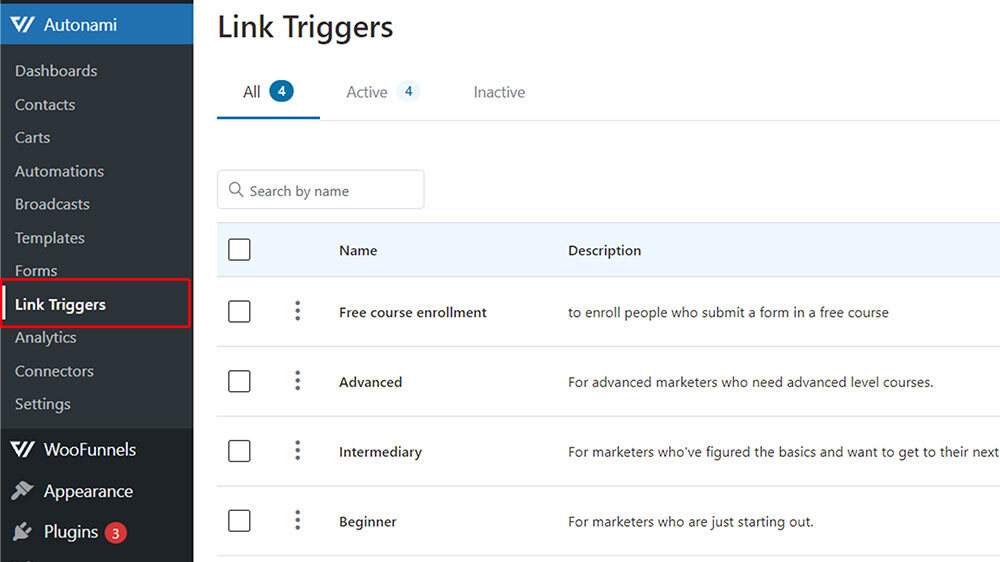Screen dimensions: 1000x562
Task: Open the Intermediary link trigger
Action: [380, 452]
